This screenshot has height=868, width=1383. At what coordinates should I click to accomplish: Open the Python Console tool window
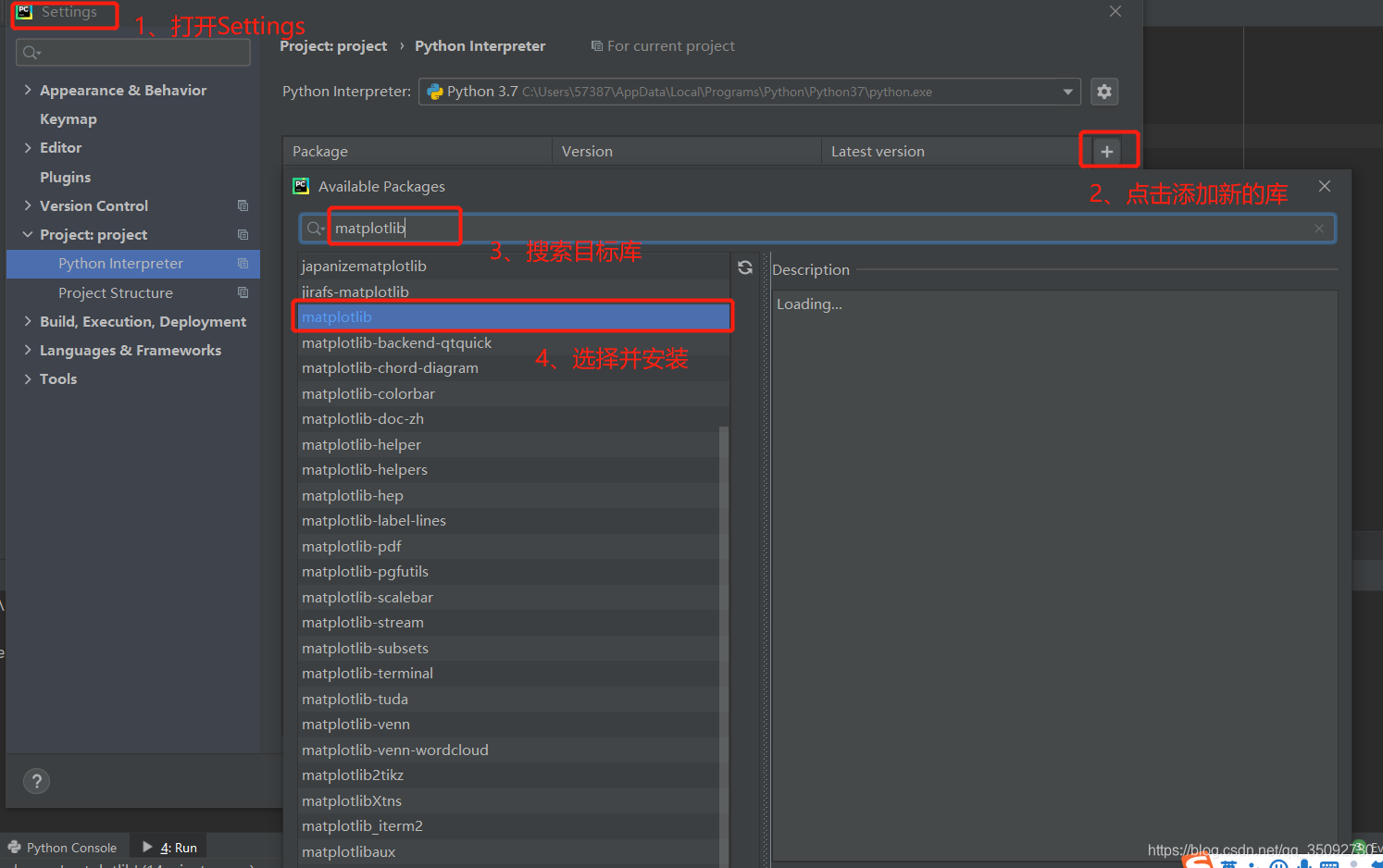63,848
